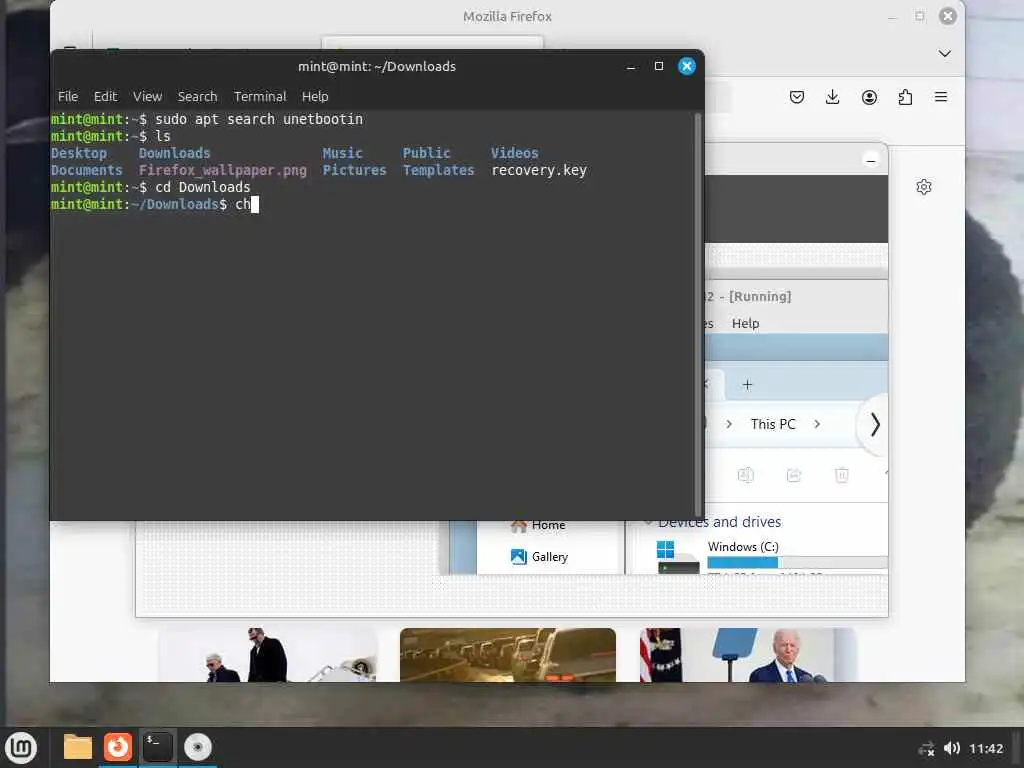Viewport: 1024px width, 768px height.
Task: Click Videos entry in terminal listing
Action: pos(515,153)
